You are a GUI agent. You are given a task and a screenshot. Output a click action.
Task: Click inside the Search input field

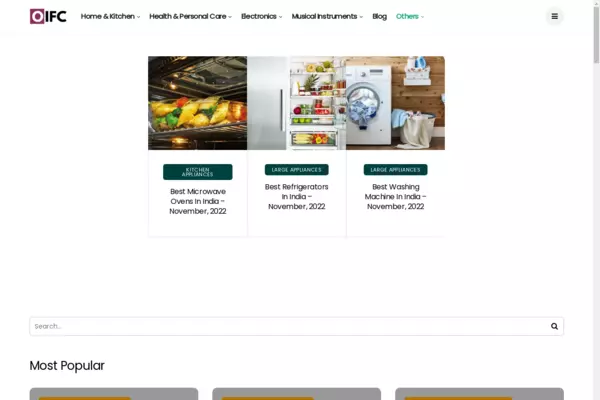280,326
